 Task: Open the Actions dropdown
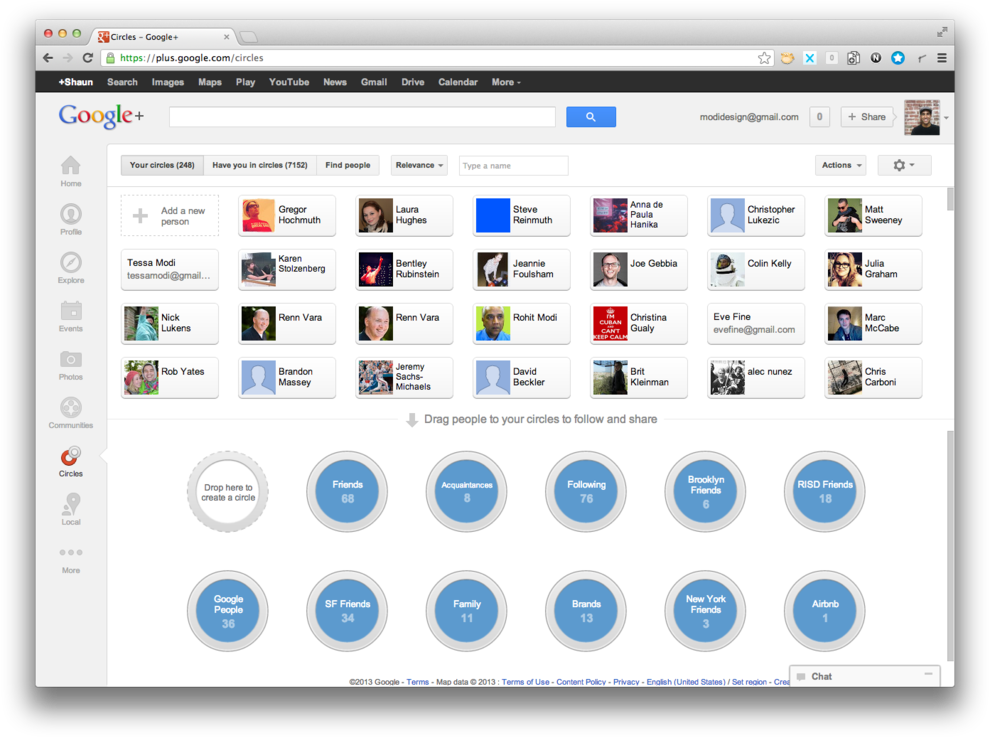(841, 165)
